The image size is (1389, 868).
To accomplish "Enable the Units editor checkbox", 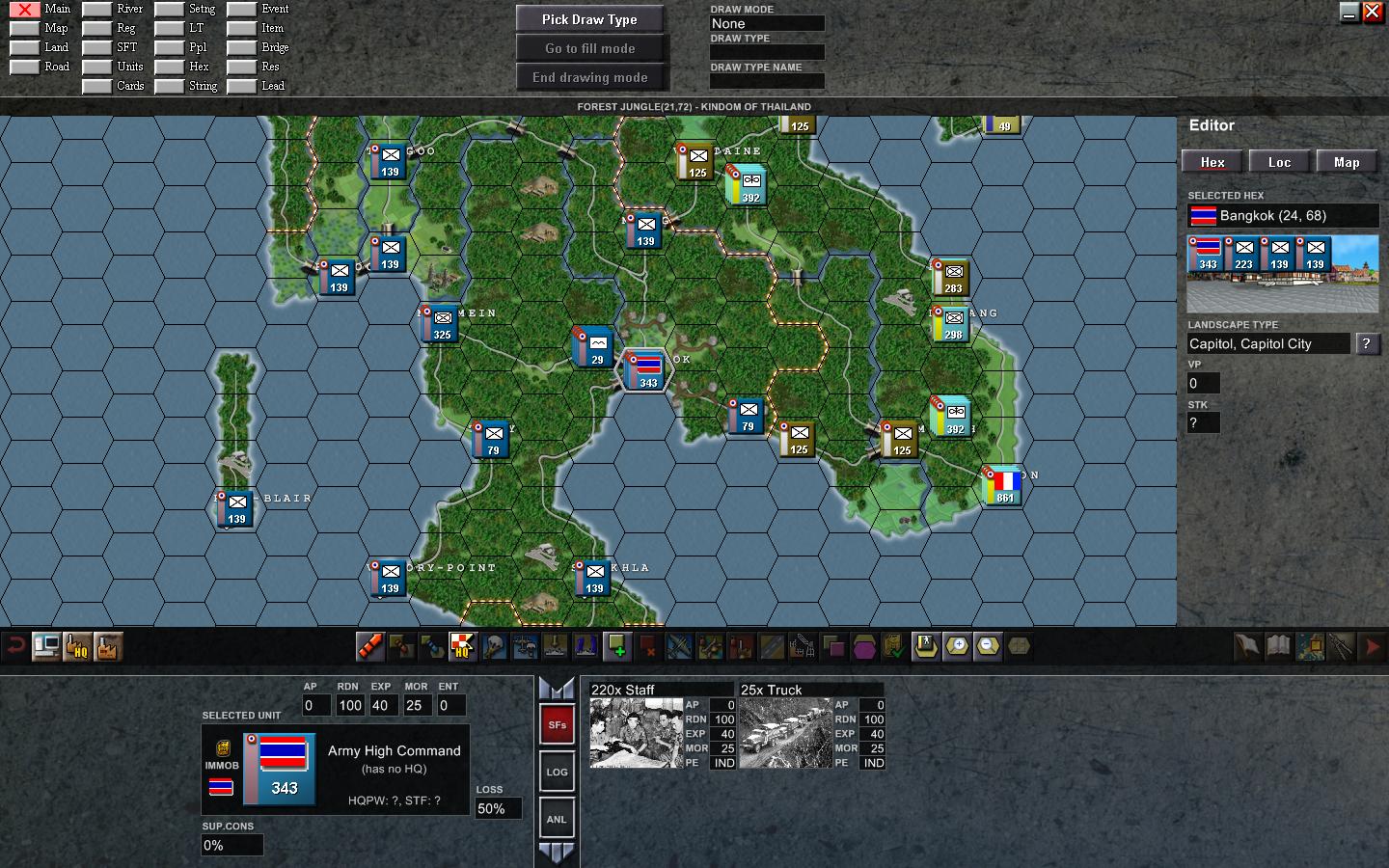I will click(99, 67).
